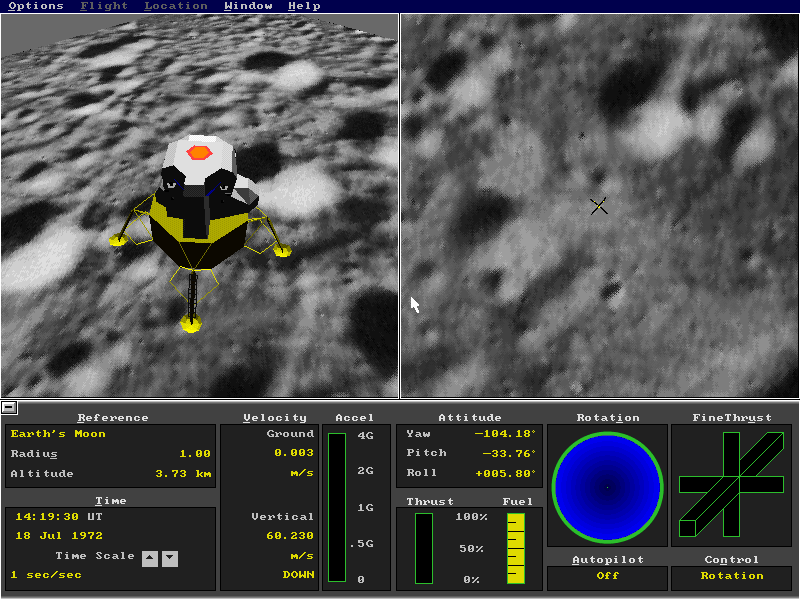
Task: Click the DOWN direction indicator
Action: (x=298, y=575)
